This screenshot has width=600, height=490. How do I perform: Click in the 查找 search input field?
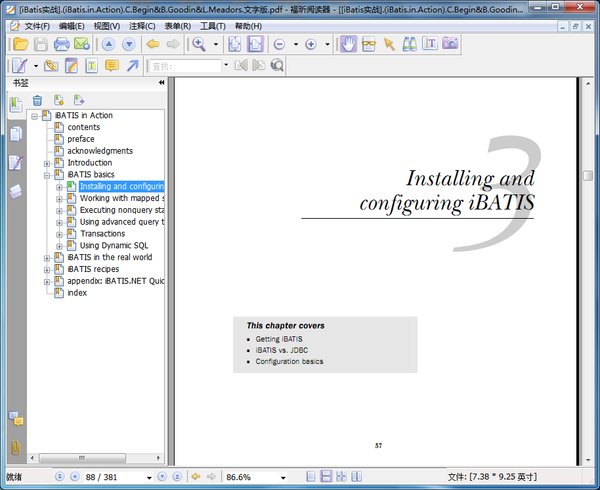coord(185,66)
